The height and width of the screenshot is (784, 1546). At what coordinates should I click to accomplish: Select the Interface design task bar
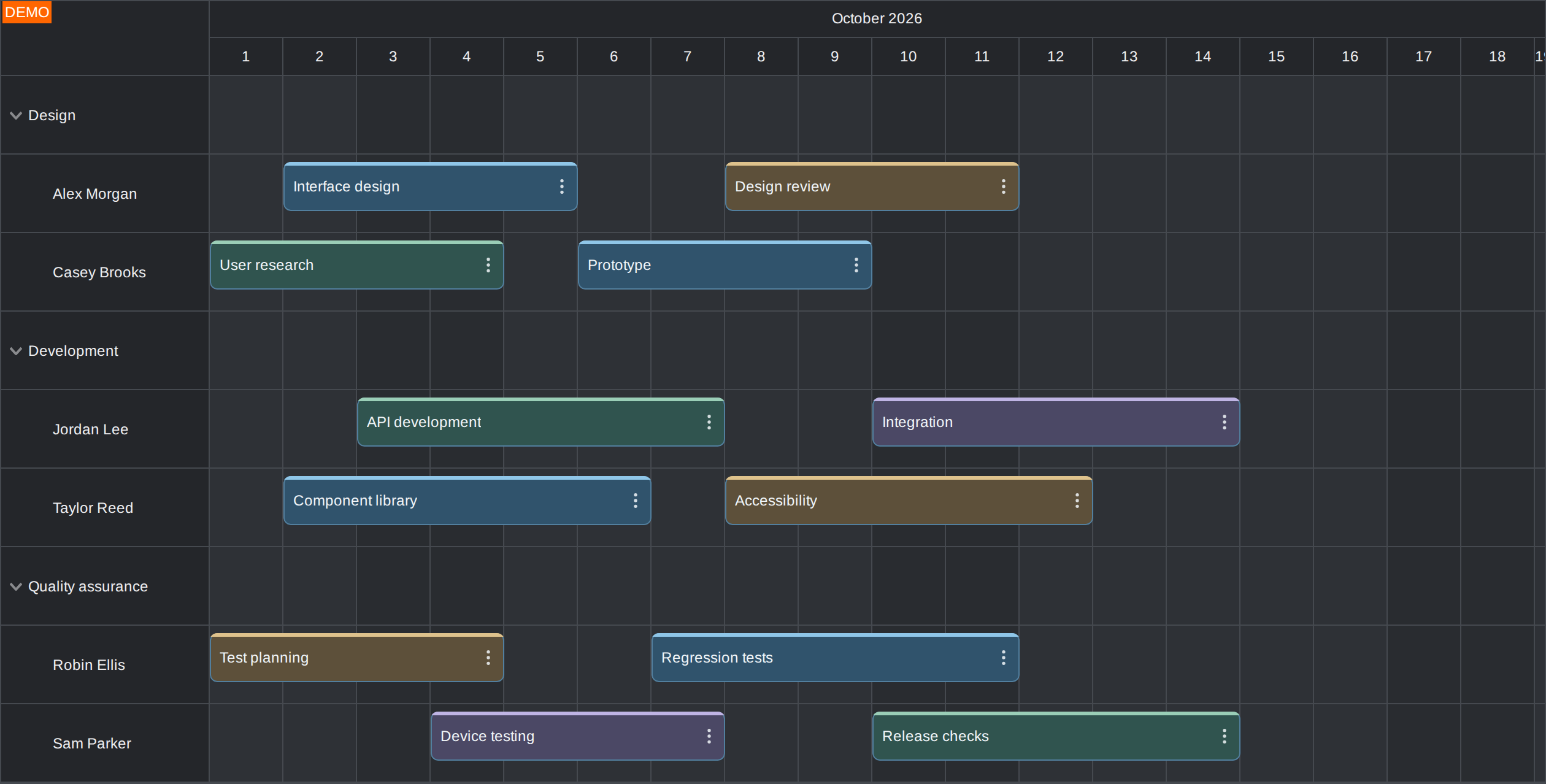click(430, 186)
